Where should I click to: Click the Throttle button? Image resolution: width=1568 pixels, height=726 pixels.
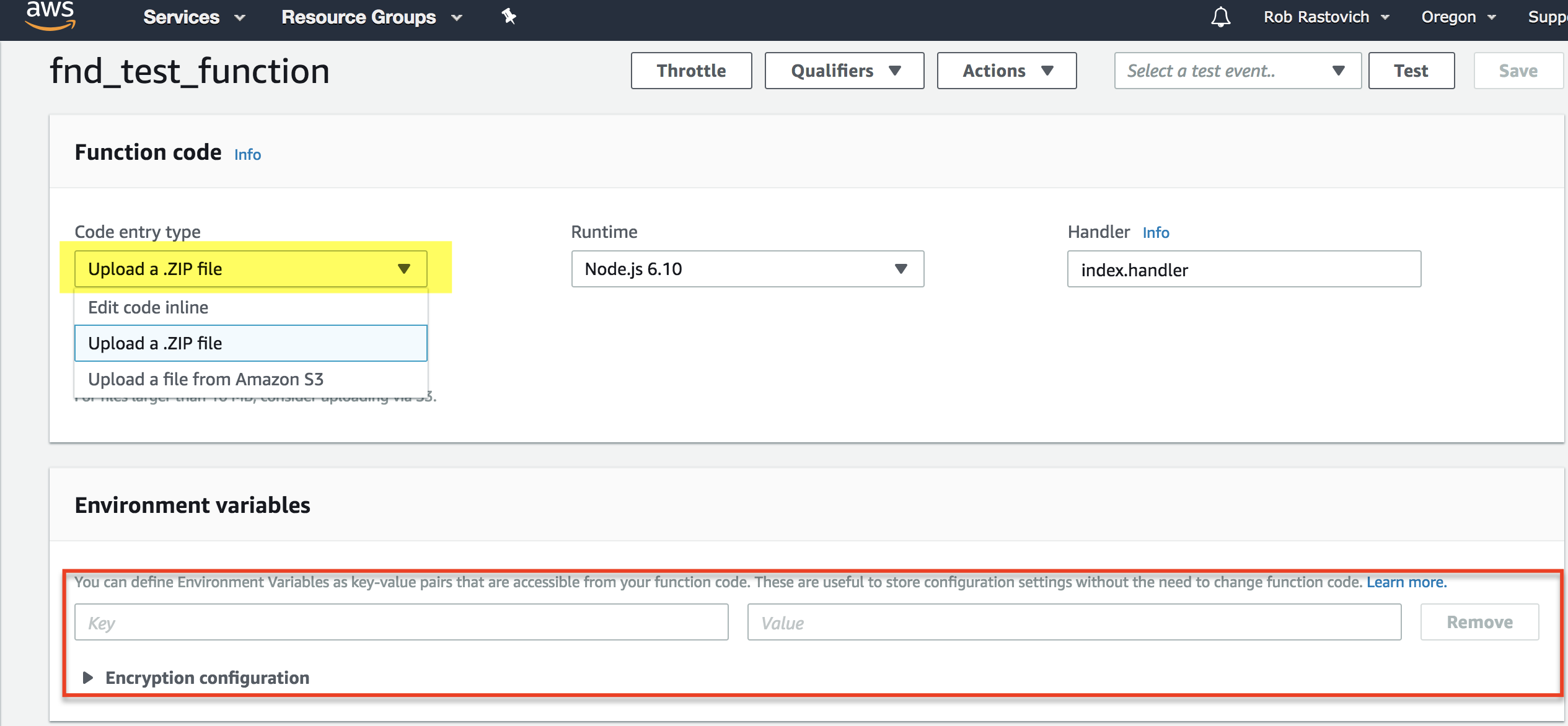[691, 71]
